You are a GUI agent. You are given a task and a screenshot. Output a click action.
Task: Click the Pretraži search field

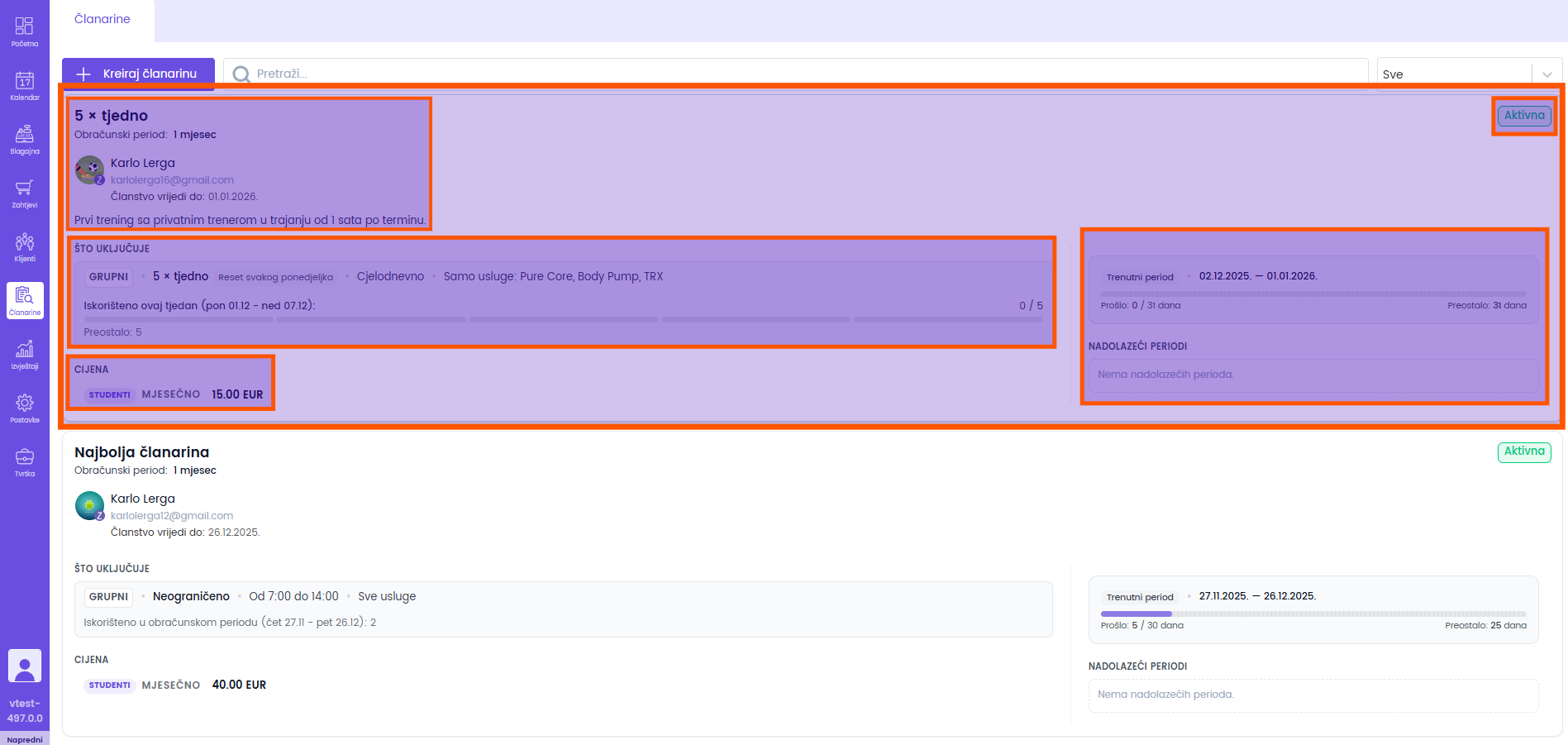click(794, 74)
